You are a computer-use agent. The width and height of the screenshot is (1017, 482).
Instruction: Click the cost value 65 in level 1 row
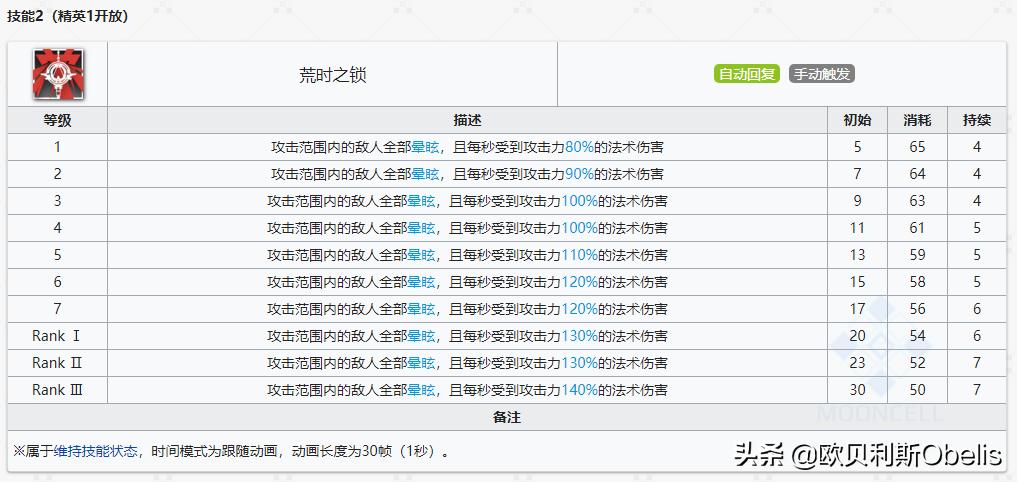[x=917, y=147]
